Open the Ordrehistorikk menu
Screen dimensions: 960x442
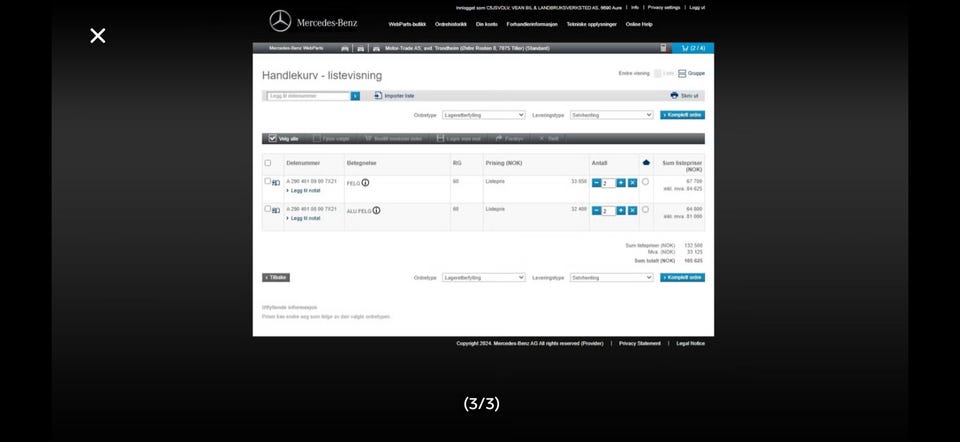tap(451, 24)
